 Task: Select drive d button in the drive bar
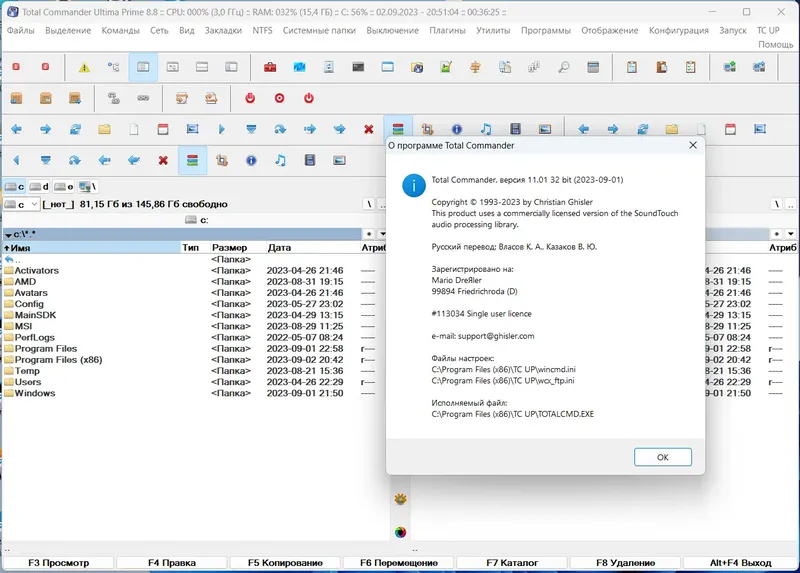39,187
